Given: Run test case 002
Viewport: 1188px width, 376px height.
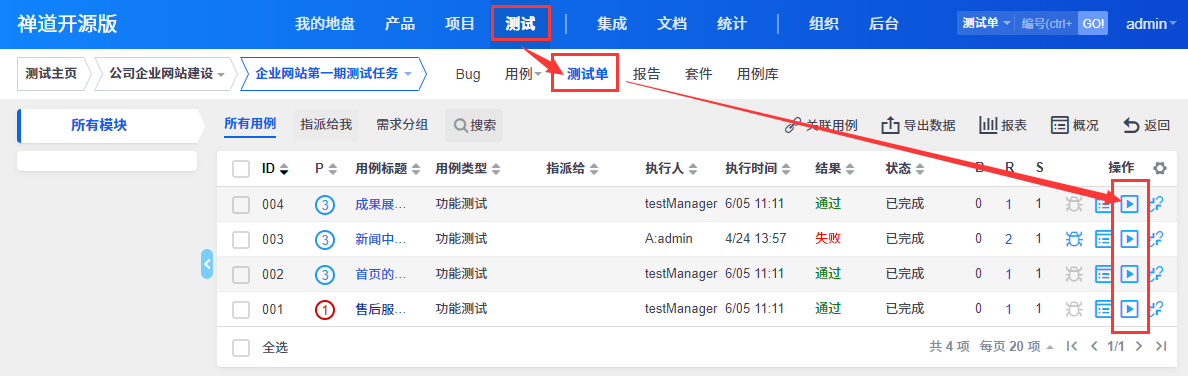Looking at the screenshot, I should 1129,274.
